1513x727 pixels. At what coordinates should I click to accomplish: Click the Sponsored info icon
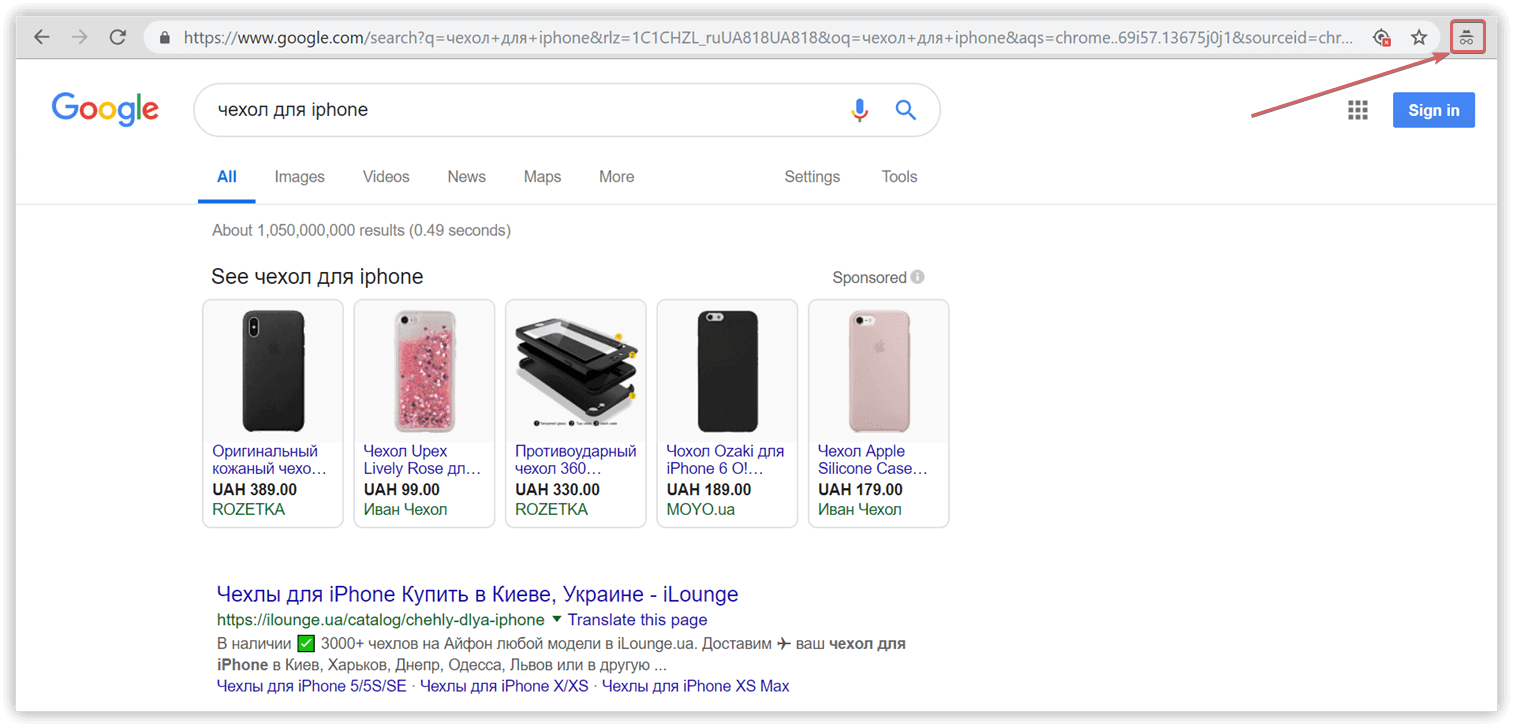point(918,277)
